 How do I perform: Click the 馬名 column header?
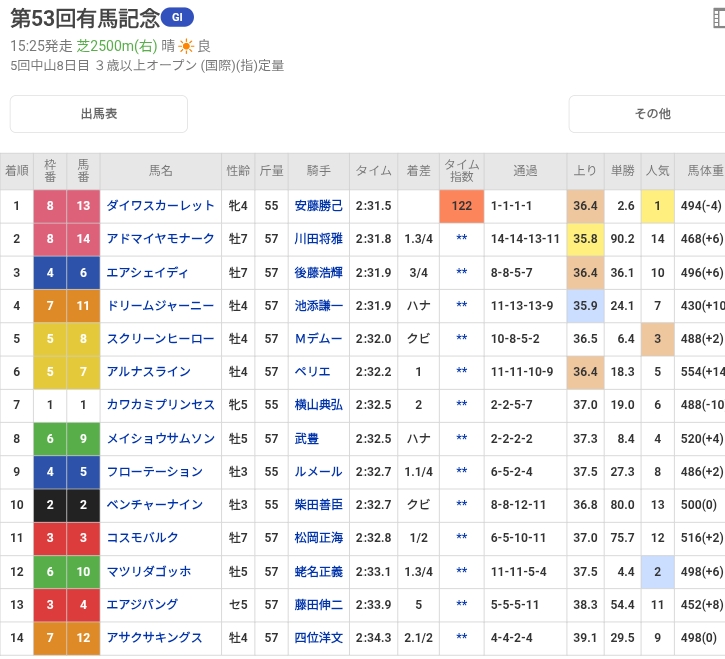point(160,171)
